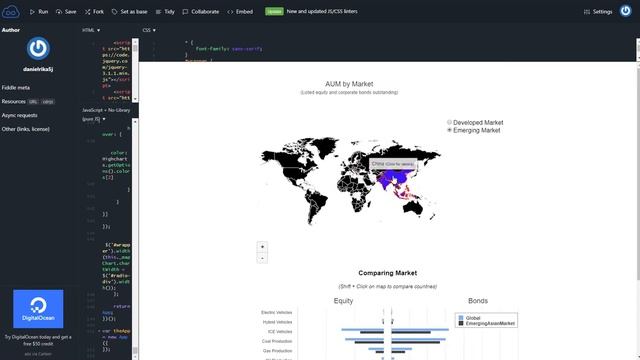Click the Equity chart label
This screenshot has width=640, height=360.
[343, 301]
